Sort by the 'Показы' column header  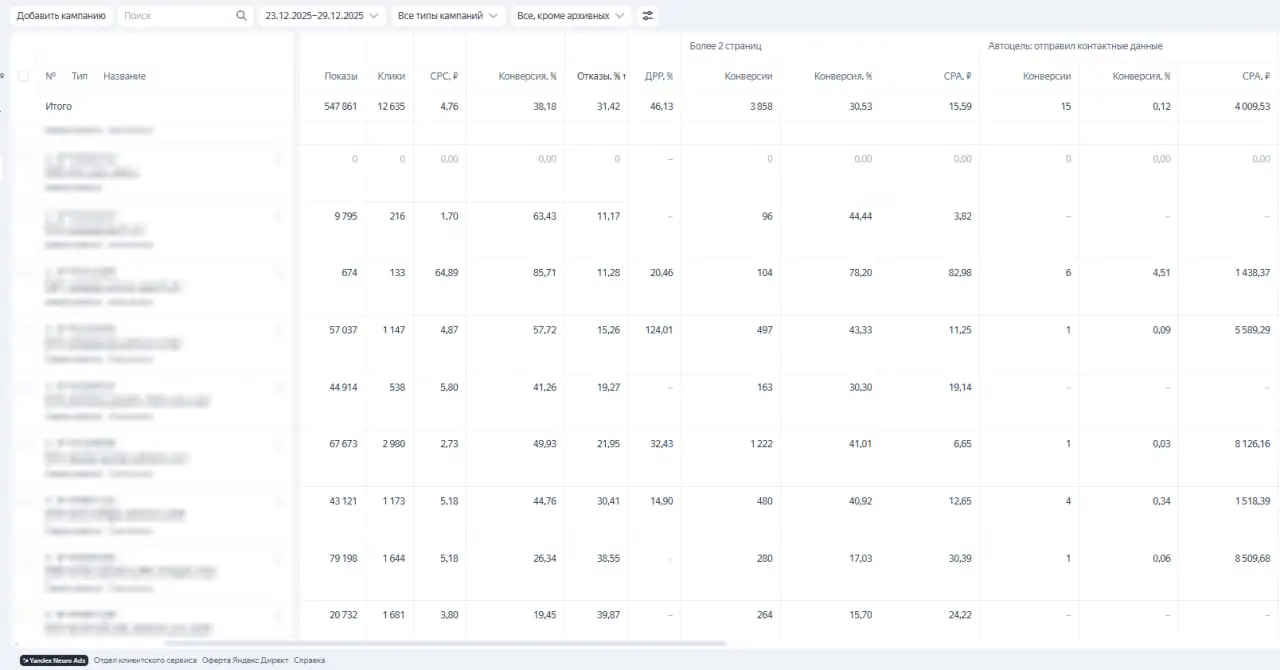tap(341, 76)
